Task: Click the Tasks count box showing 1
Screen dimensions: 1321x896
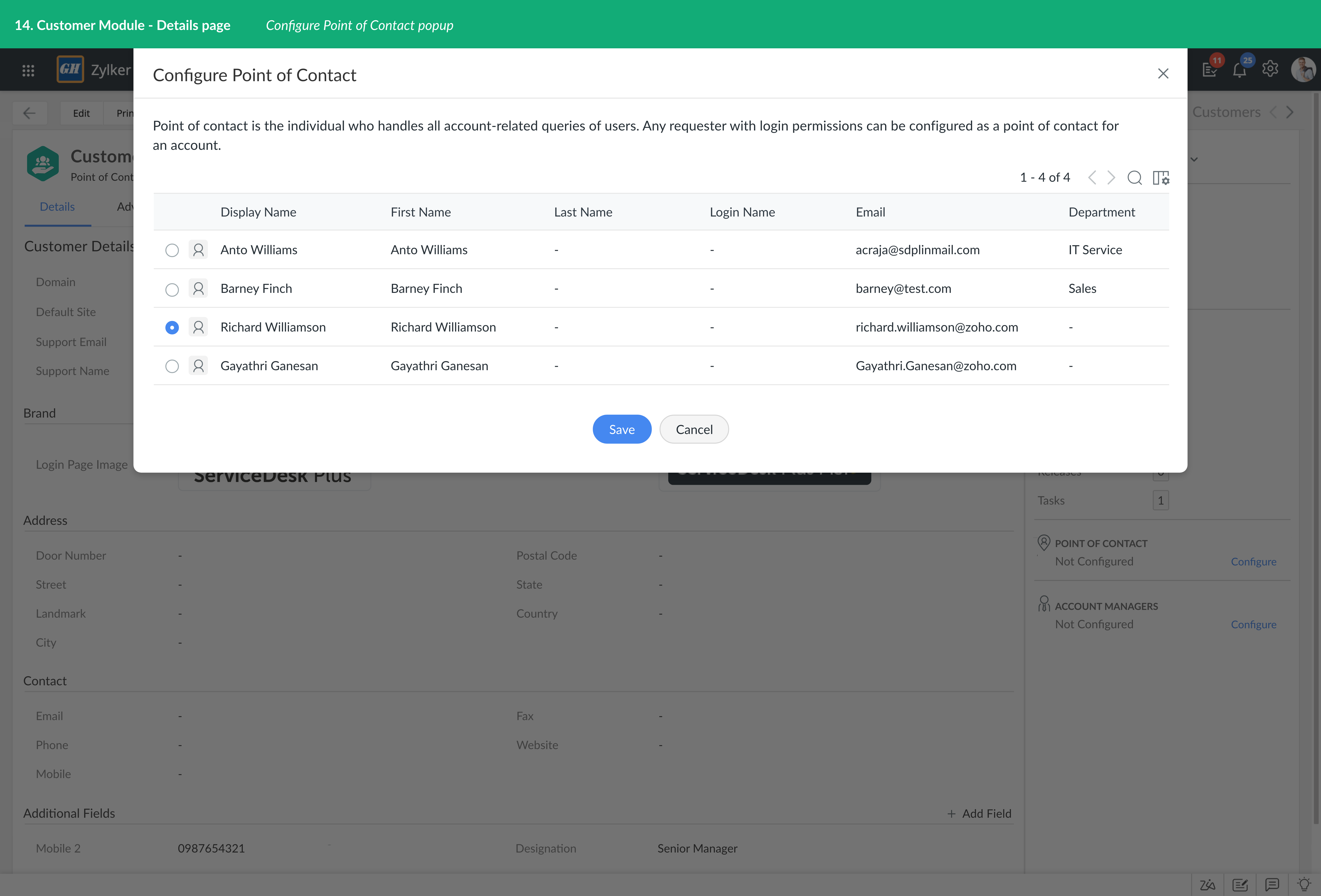Action: (1161, 500)
